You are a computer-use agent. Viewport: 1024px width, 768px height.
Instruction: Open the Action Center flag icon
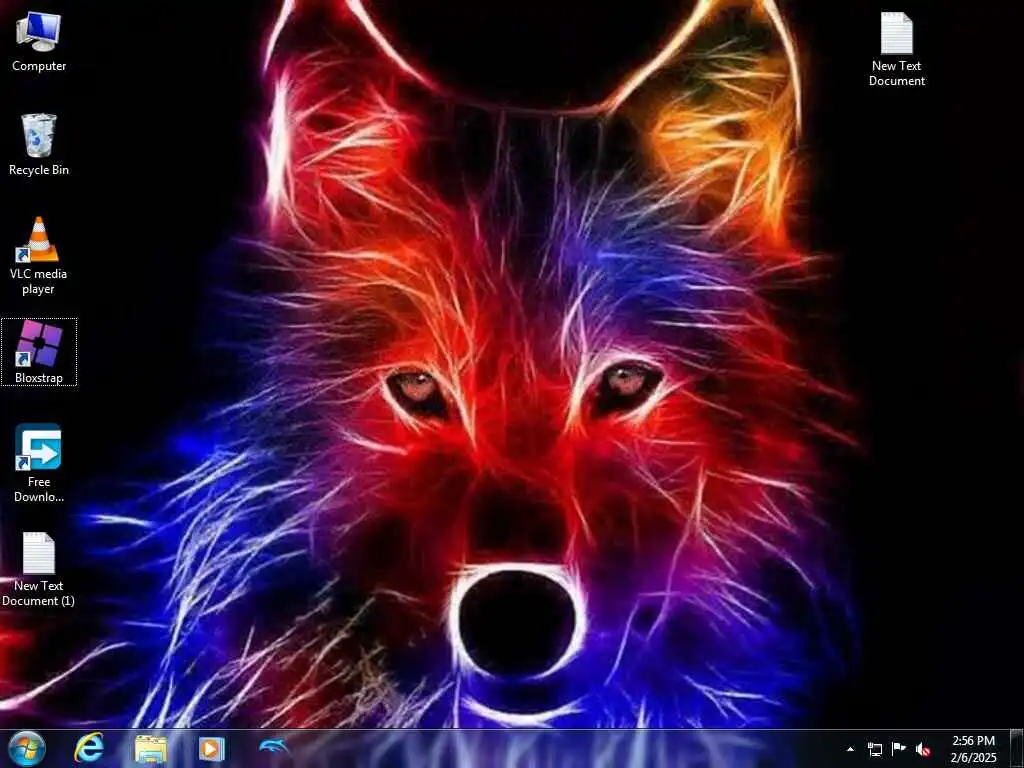coord(899,748)
